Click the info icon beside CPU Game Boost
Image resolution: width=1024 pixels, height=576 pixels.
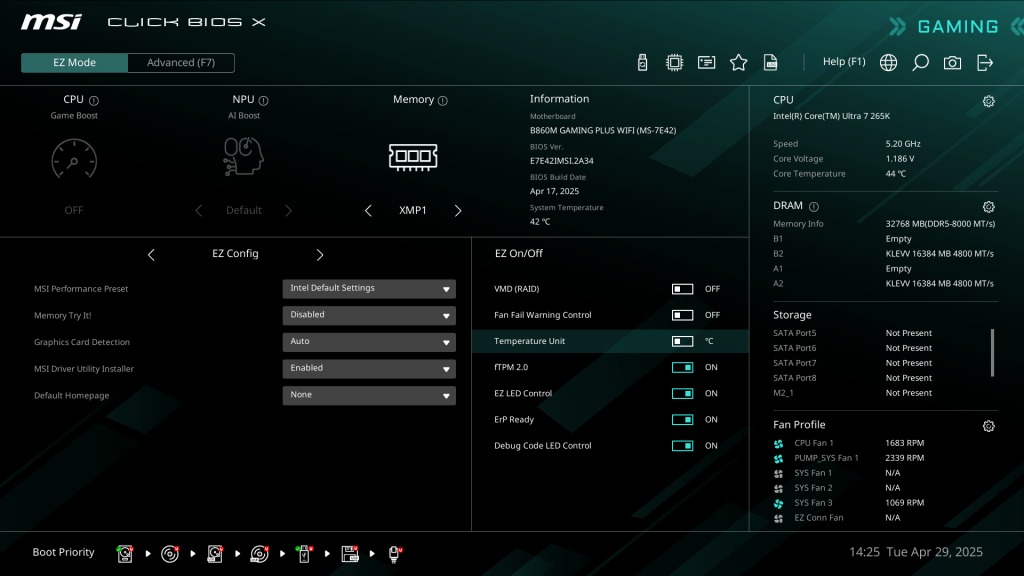click(x=94, y=101)
